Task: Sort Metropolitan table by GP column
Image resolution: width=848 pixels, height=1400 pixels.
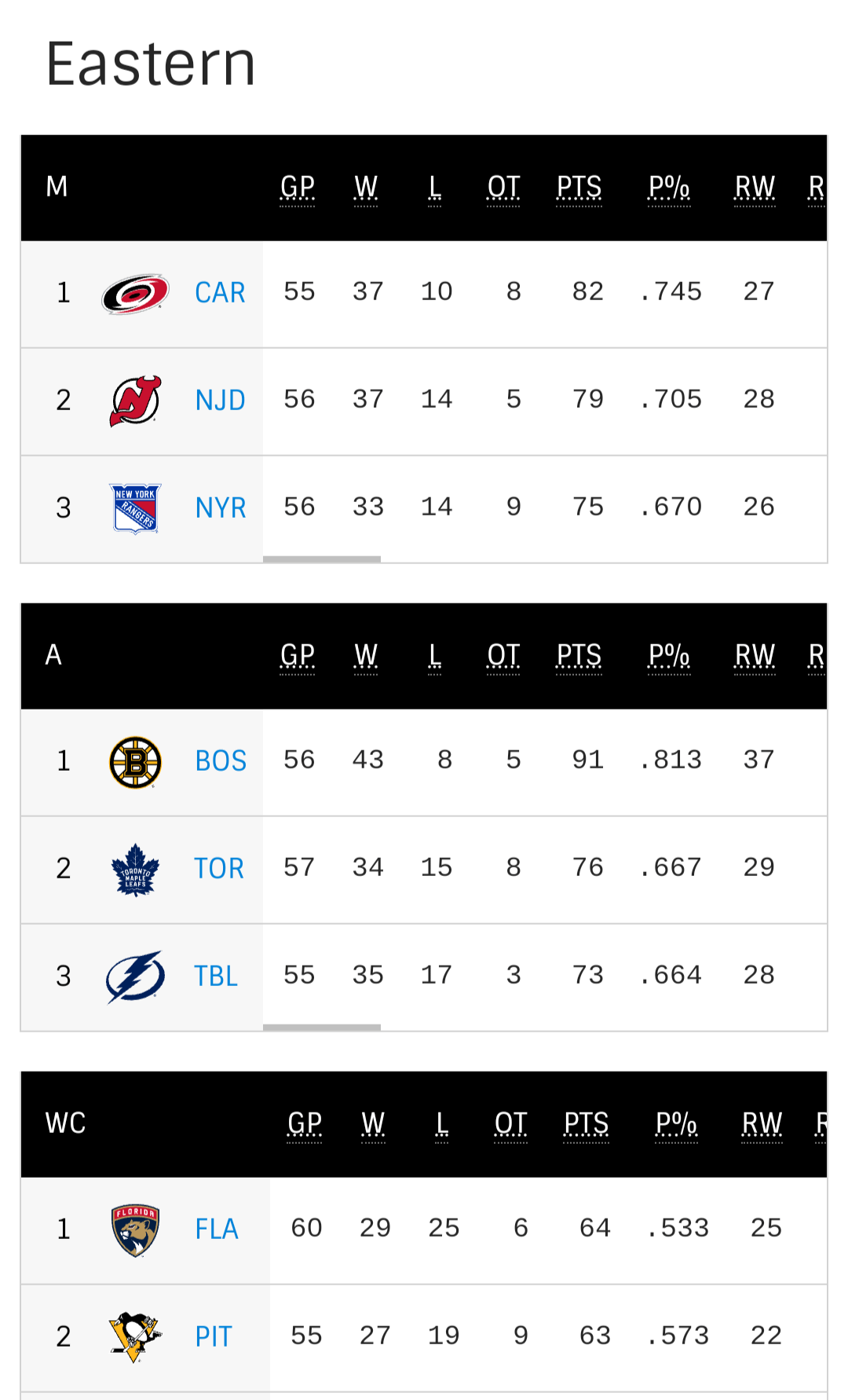Action: tap(298, 188)
